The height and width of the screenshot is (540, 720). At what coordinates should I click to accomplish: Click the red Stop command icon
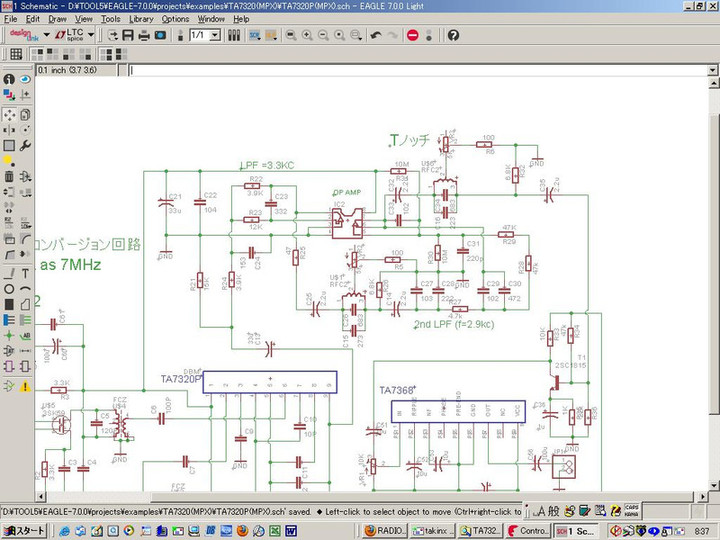[413, 35]
